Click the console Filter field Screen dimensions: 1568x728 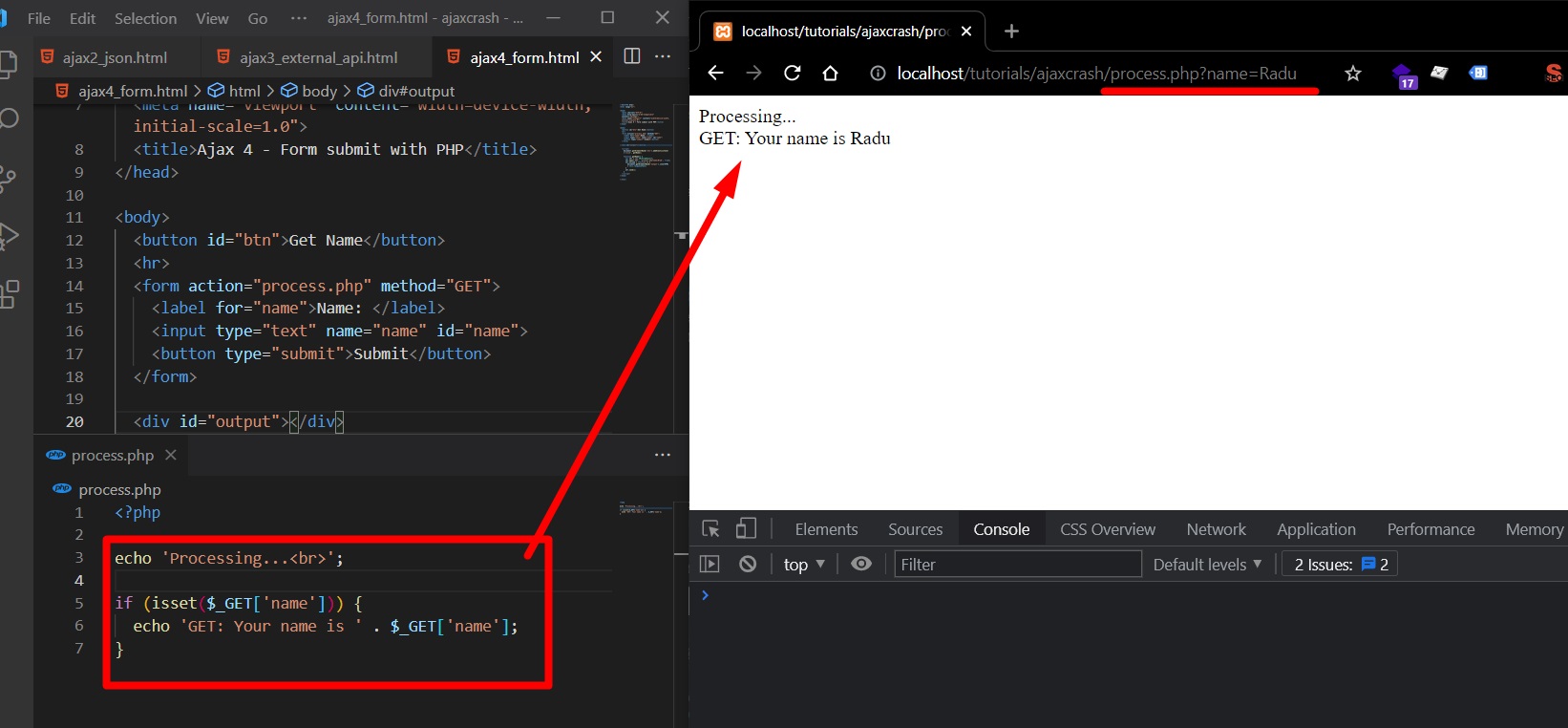coord(1017,564)
